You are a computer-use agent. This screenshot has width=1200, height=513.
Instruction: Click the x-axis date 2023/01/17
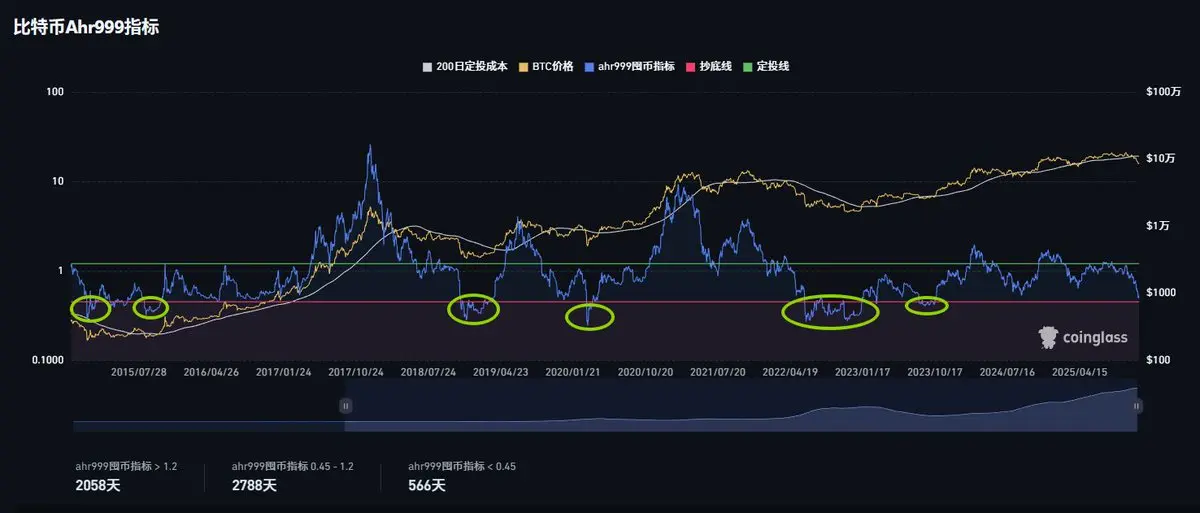[862, 371]
